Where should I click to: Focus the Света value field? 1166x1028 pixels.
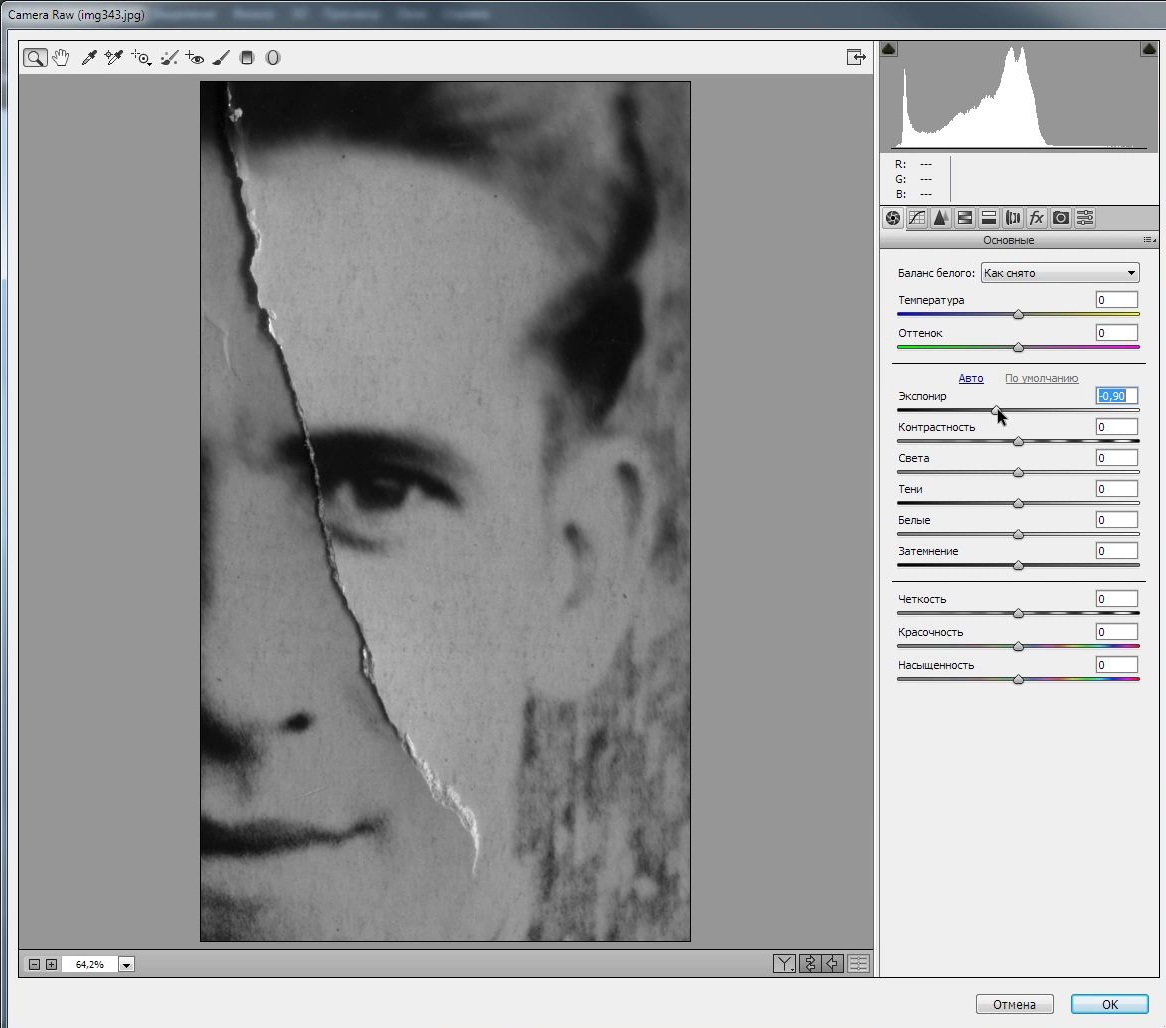click(x=1117, y=458)
